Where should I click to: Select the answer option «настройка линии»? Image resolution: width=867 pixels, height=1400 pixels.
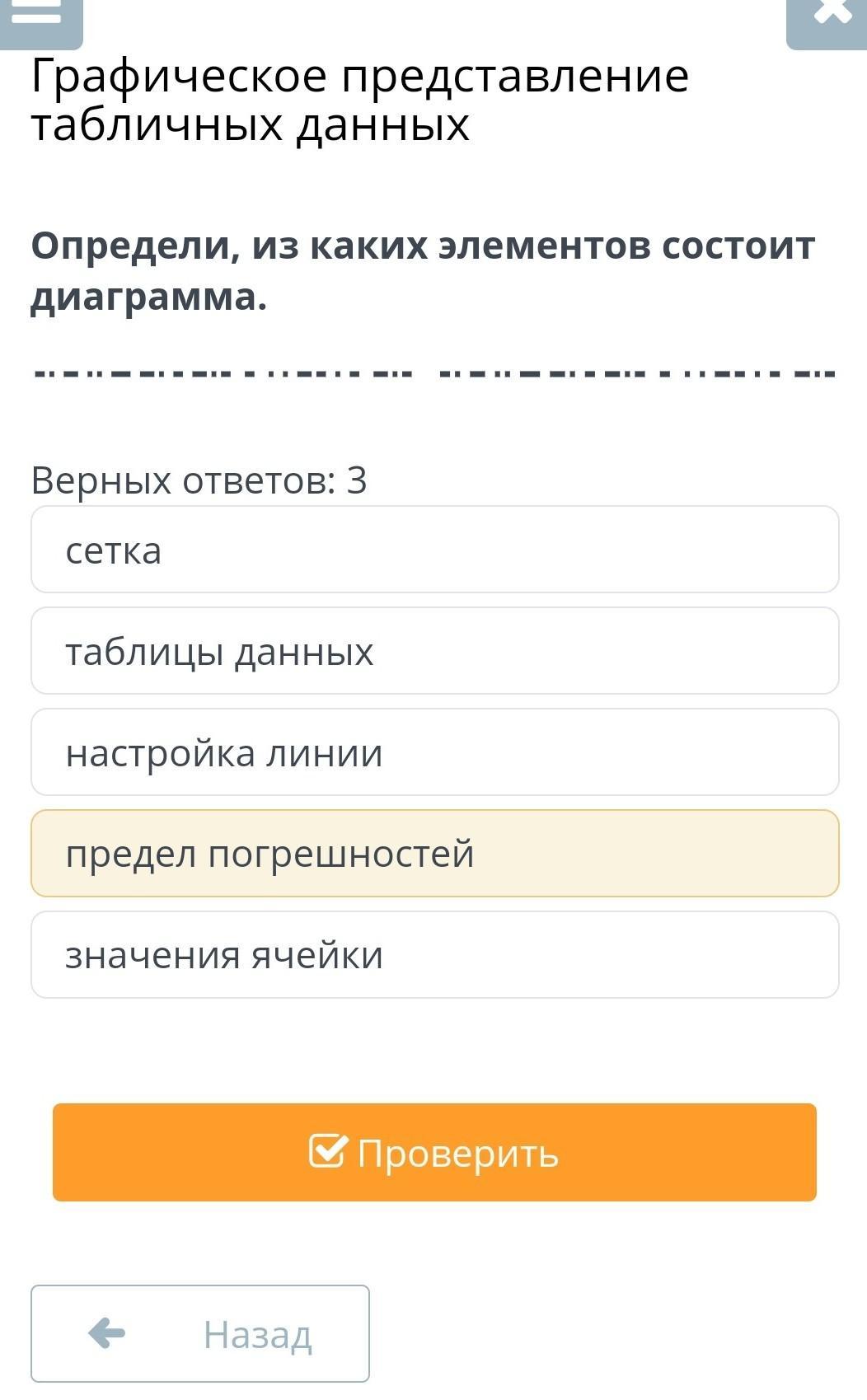[x=434, y=752]
